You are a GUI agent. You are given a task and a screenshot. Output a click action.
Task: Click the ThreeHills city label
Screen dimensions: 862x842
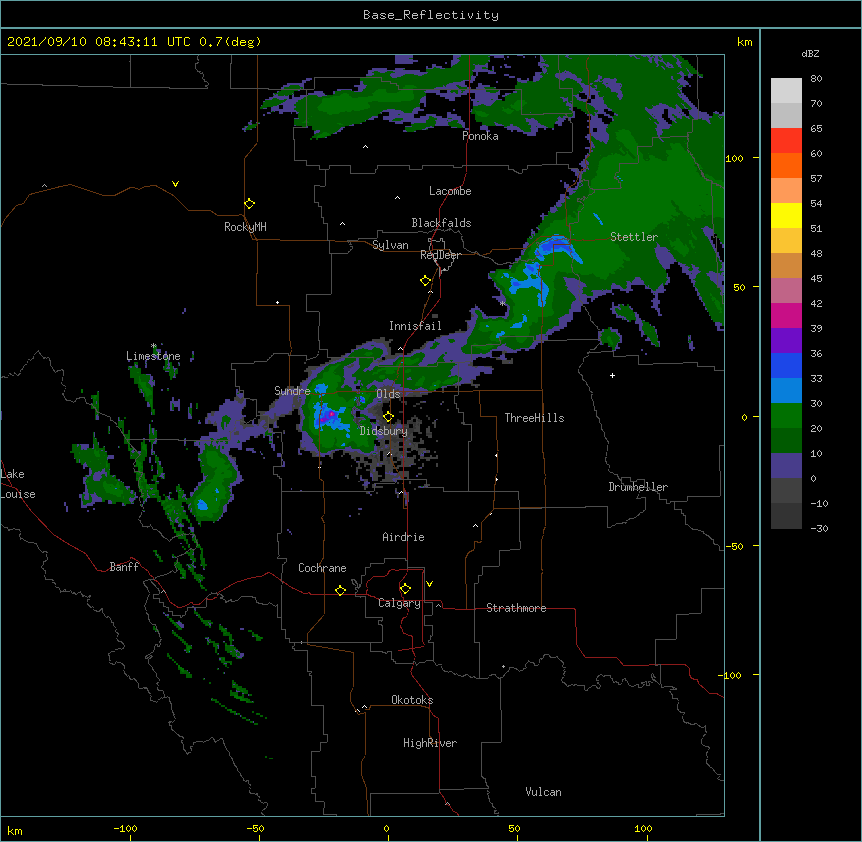tap(534, 418)
